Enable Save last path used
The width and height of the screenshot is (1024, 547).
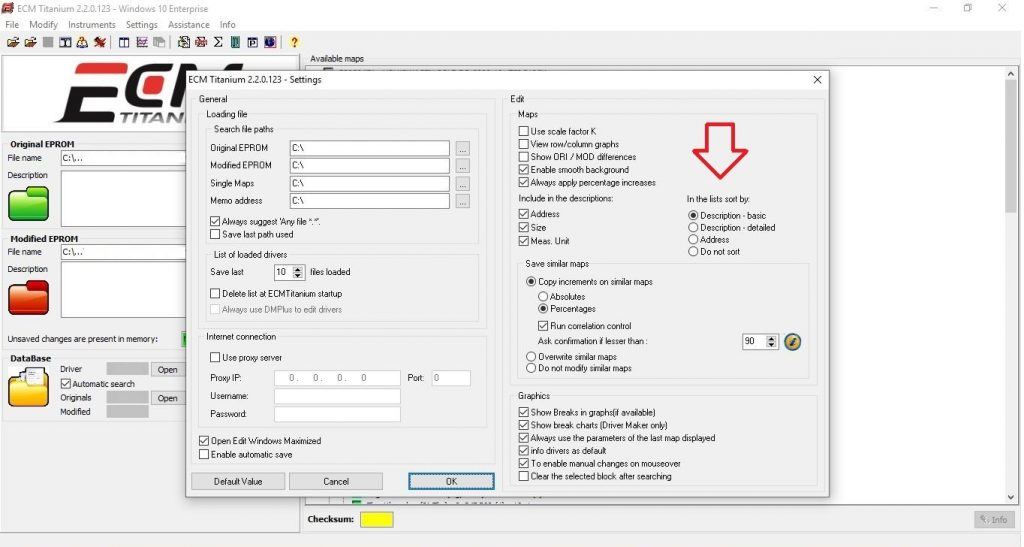pos(215,234)
